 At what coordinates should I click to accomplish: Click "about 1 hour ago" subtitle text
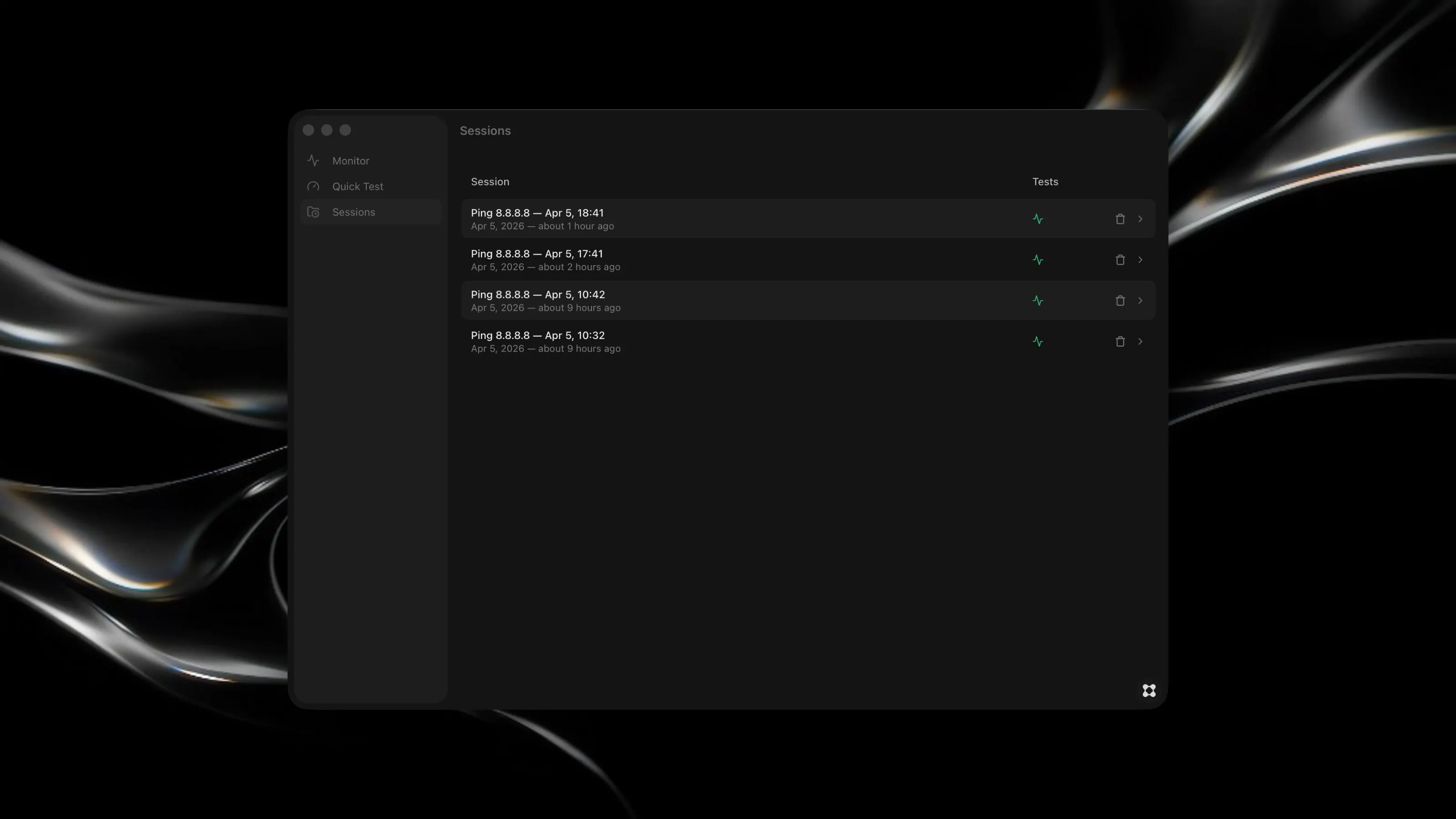click(x=576, y=226)
